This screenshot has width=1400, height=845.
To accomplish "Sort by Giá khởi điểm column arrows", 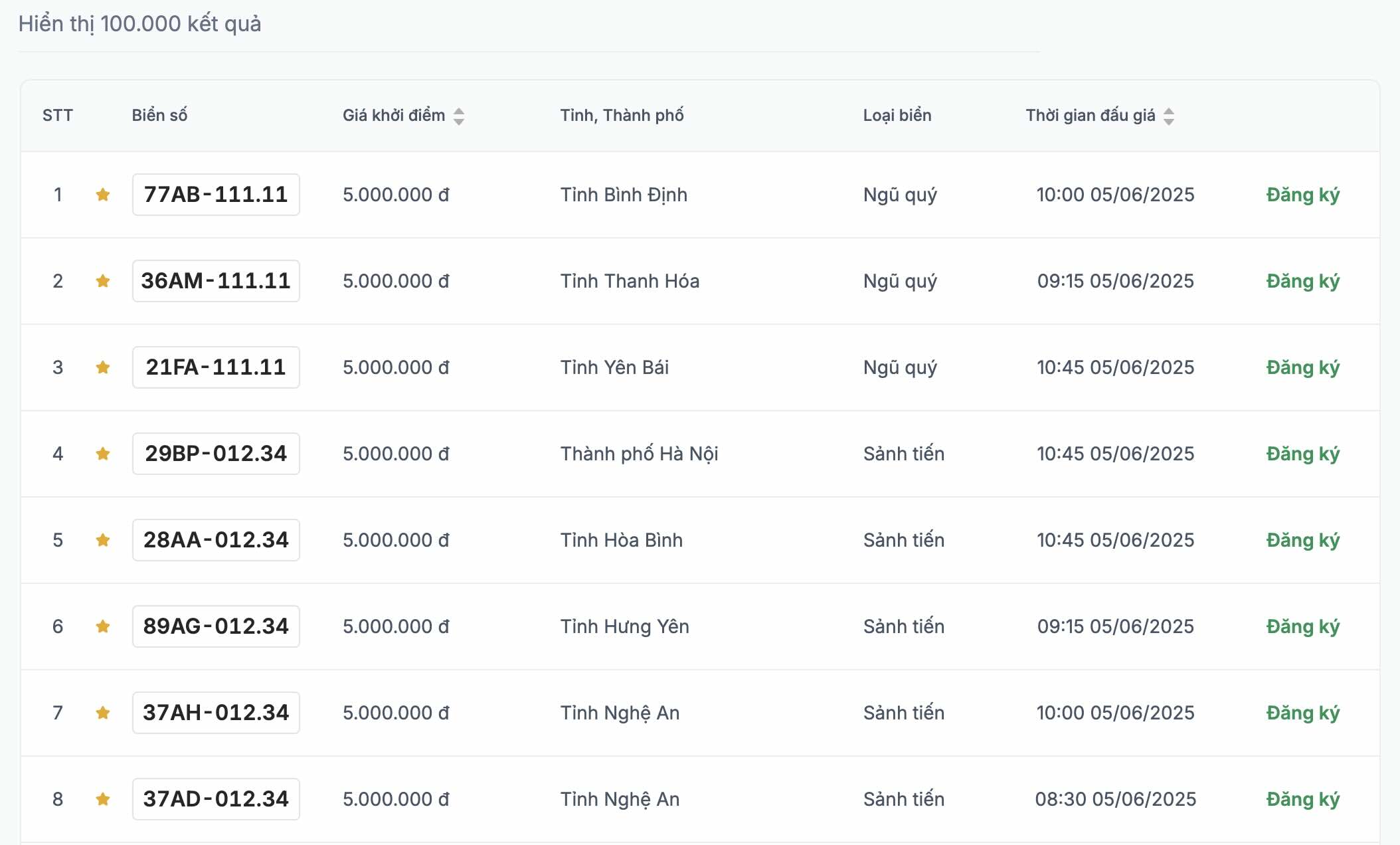I will pyautogui.click(x=459, y=116).
